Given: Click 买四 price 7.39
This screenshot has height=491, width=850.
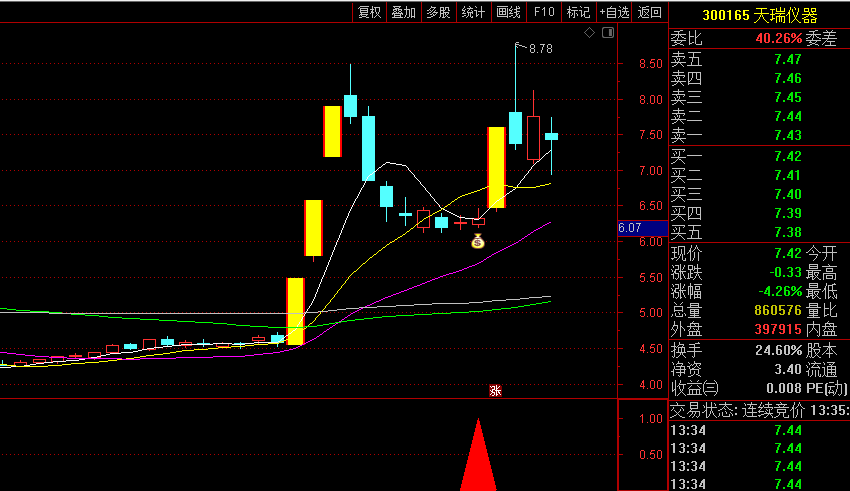Looking at the screenshot, I should (788, 214).
